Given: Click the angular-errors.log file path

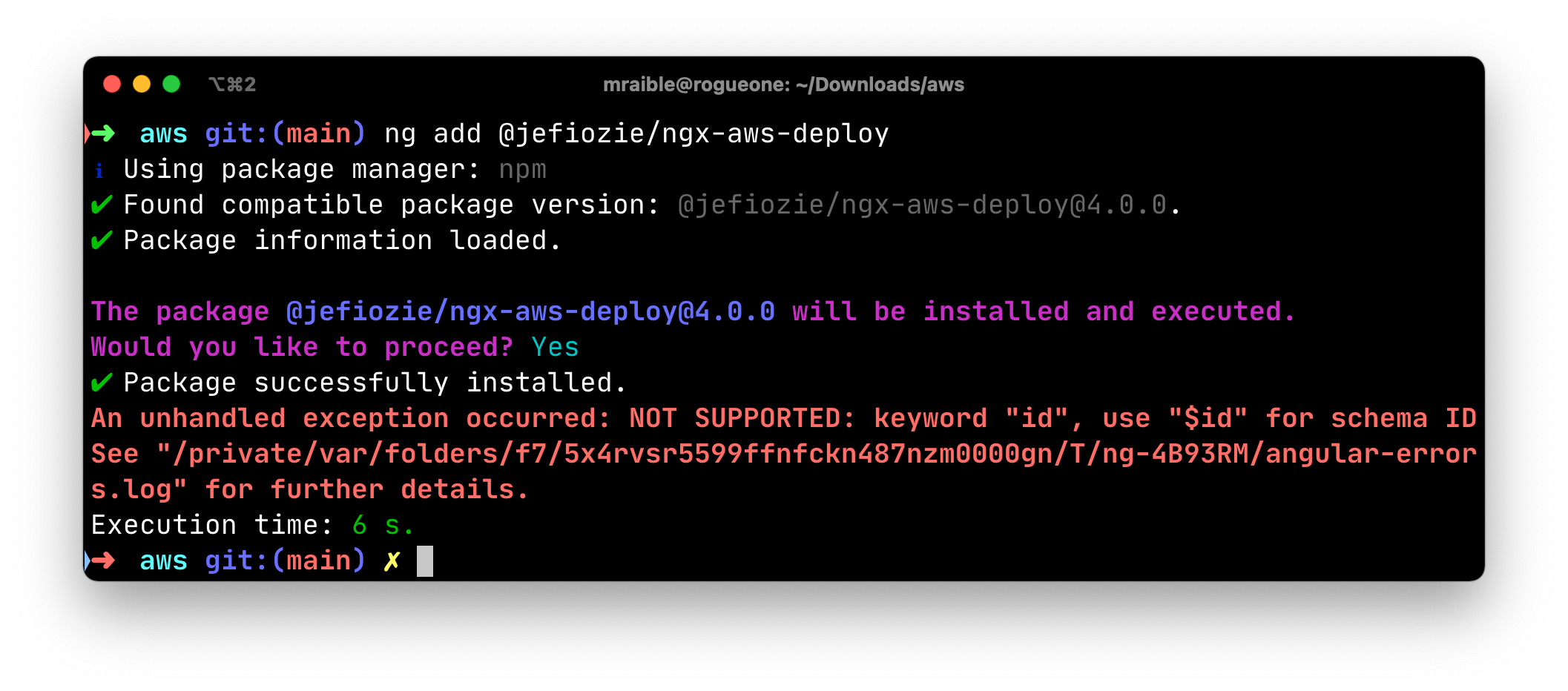Looking at the screenshot, I should coord(816,453).
